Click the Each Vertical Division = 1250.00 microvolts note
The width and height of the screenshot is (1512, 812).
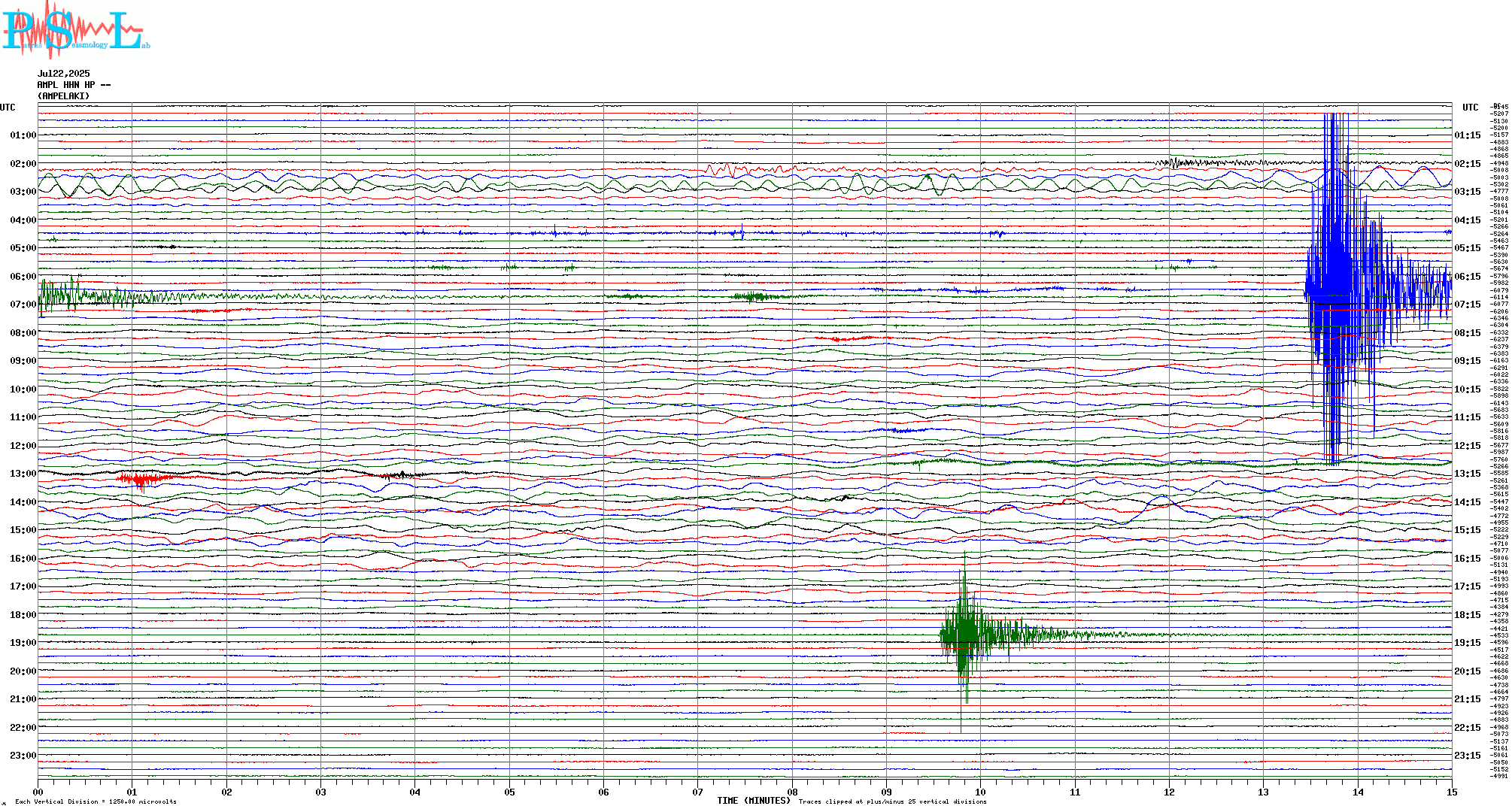pos(96,801)
